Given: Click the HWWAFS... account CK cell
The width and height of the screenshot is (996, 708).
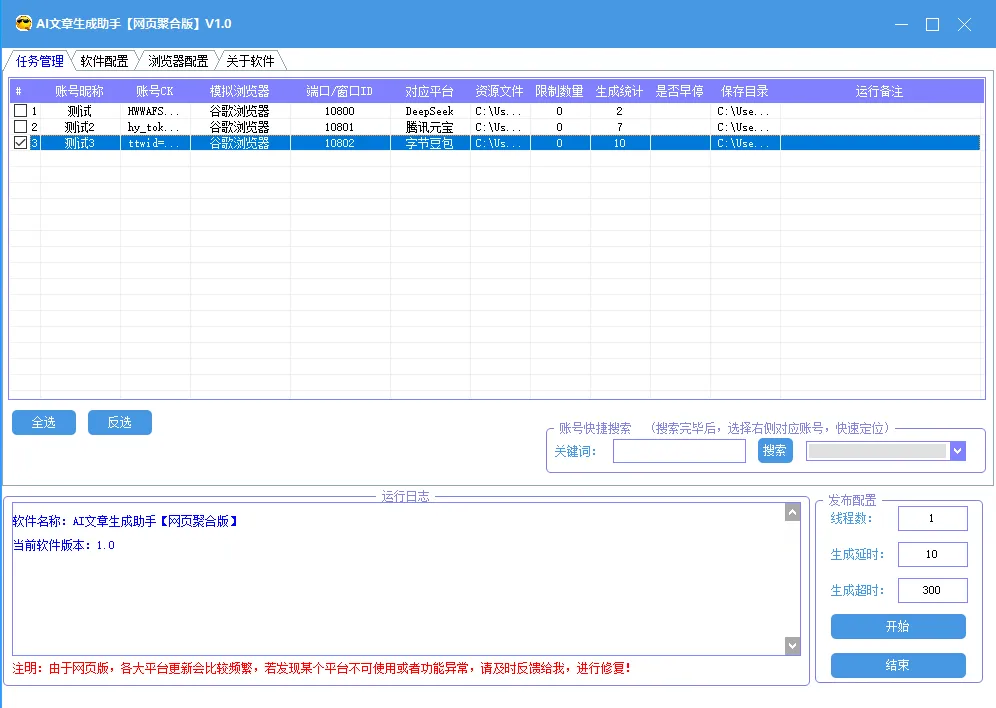Looking at the screenshot, I should pos(154,111).
